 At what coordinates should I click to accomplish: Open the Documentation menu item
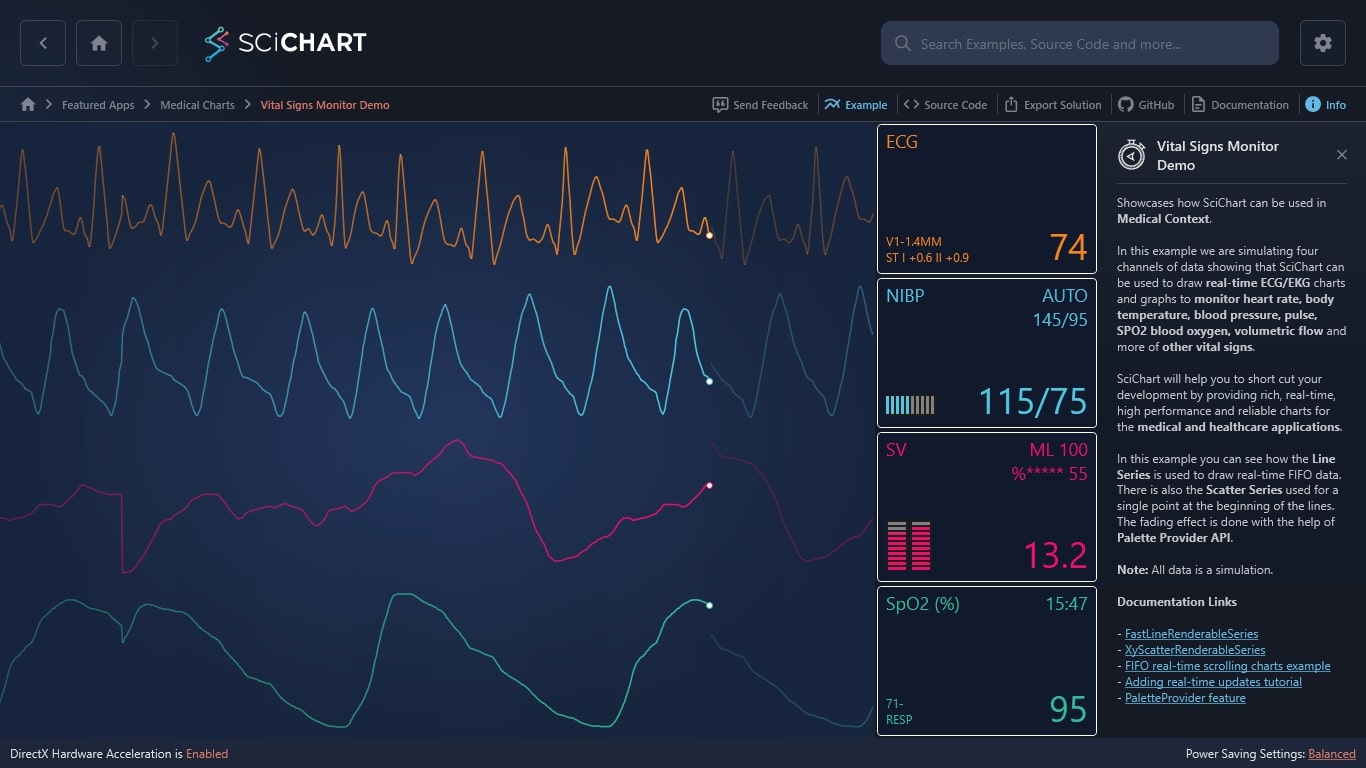(1240, 105)
